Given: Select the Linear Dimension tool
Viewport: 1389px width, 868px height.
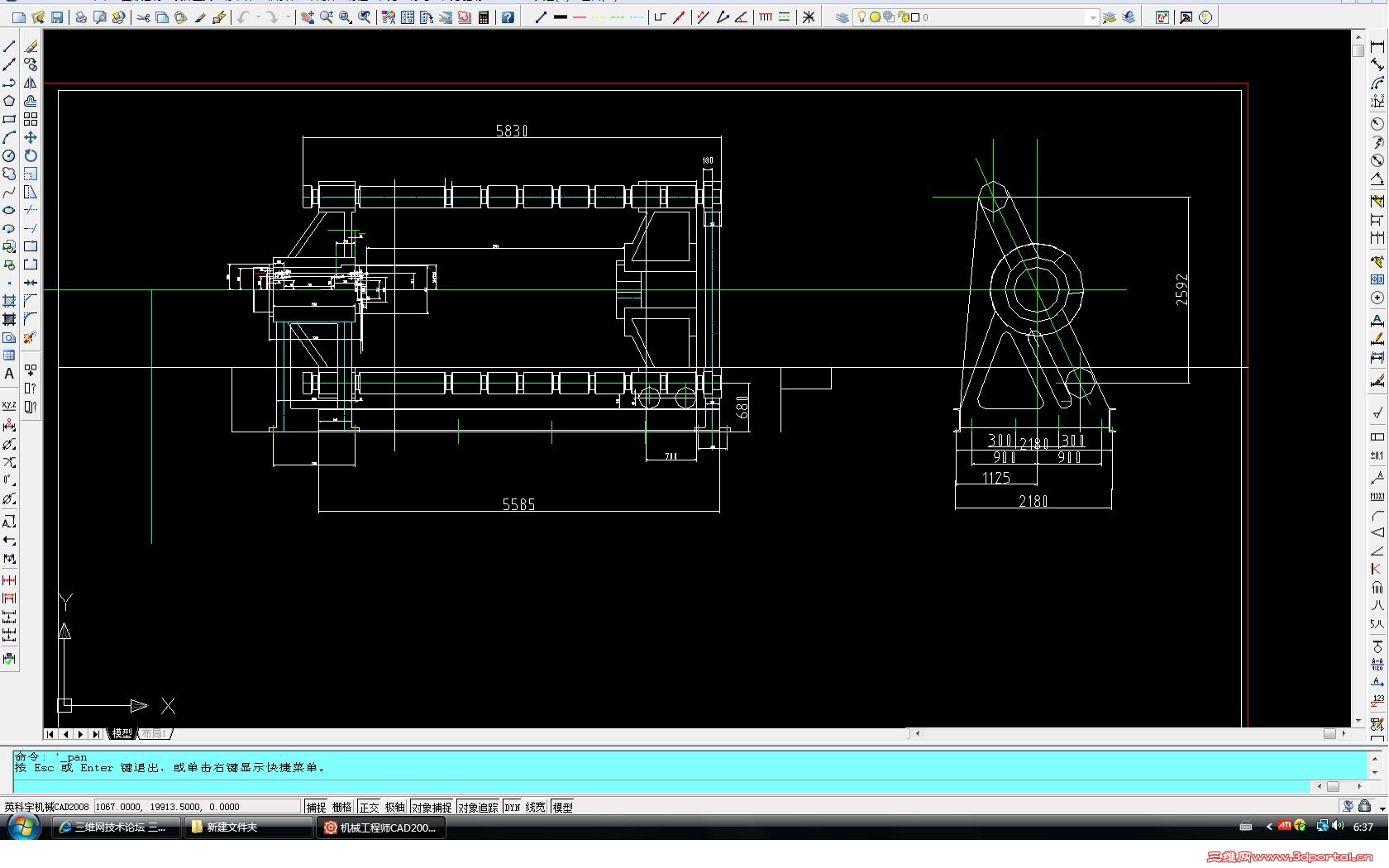Looking at the screenshot, I should [1377, 46].
